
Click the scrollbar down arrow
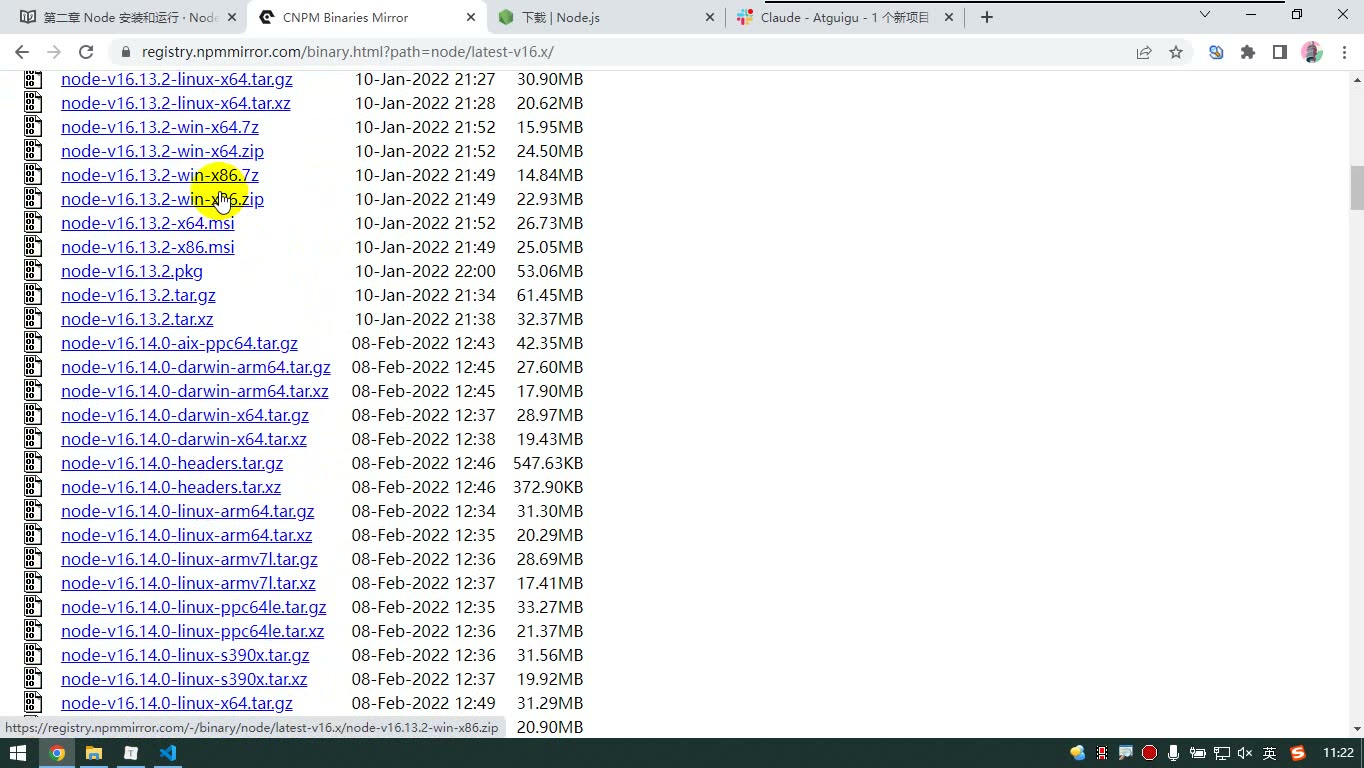point(1357,729)
